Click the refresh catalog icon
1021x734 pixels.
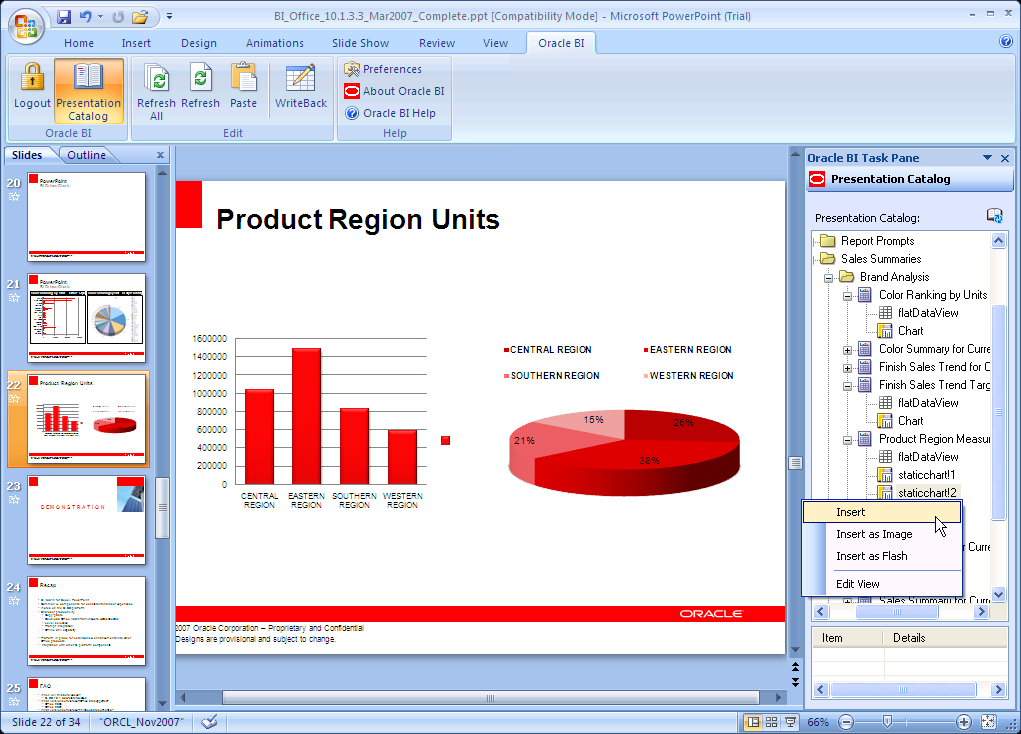pos(994,216)
